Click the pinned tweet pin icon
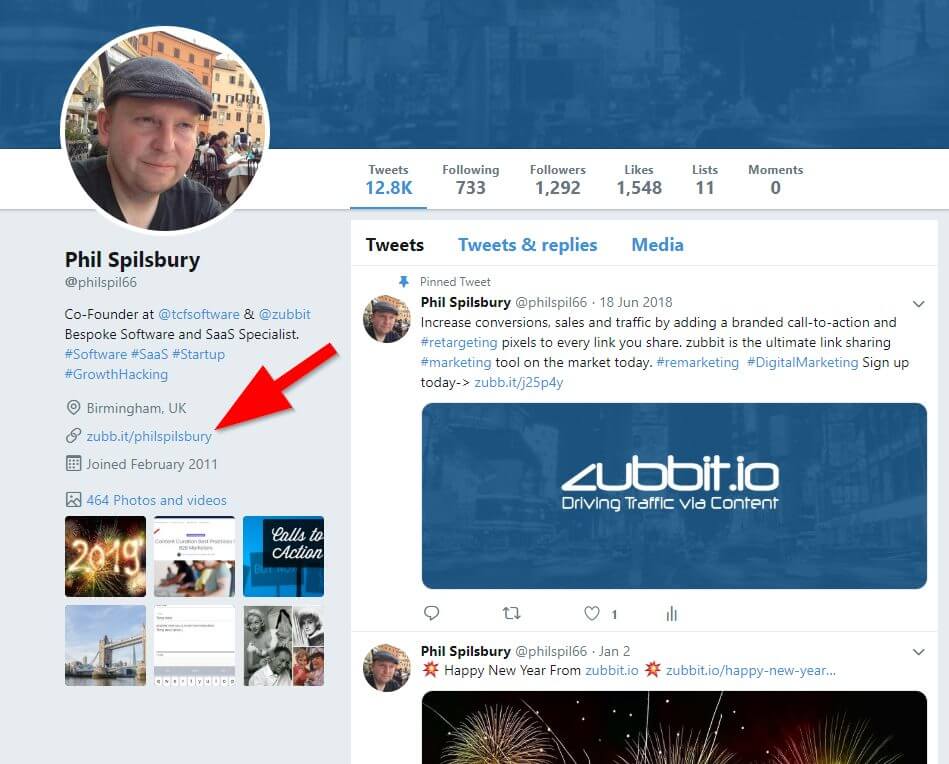949x764 pixels. pos(404,282)
